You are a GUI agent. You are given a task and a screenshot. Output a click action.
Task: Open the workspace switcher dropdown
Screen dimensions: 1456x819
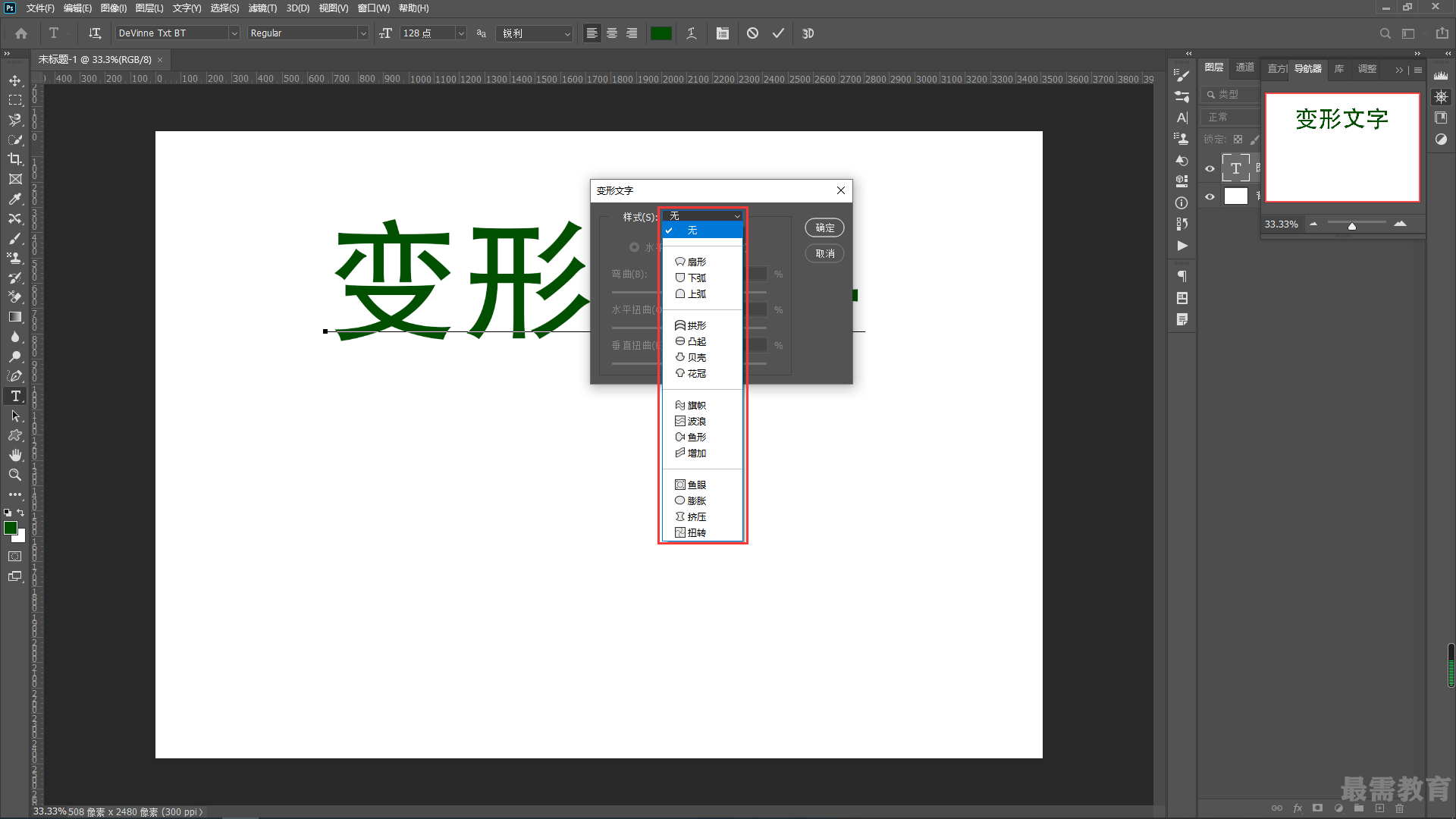1411,33
